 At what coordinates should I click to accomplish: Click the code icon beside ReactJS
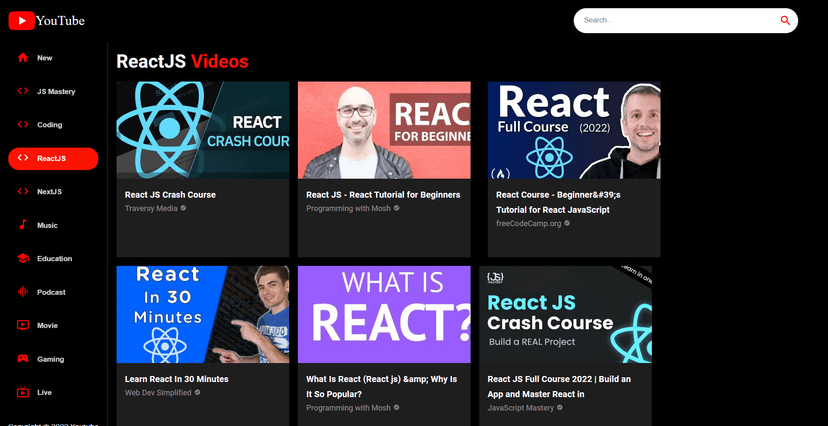coord(23,158)
